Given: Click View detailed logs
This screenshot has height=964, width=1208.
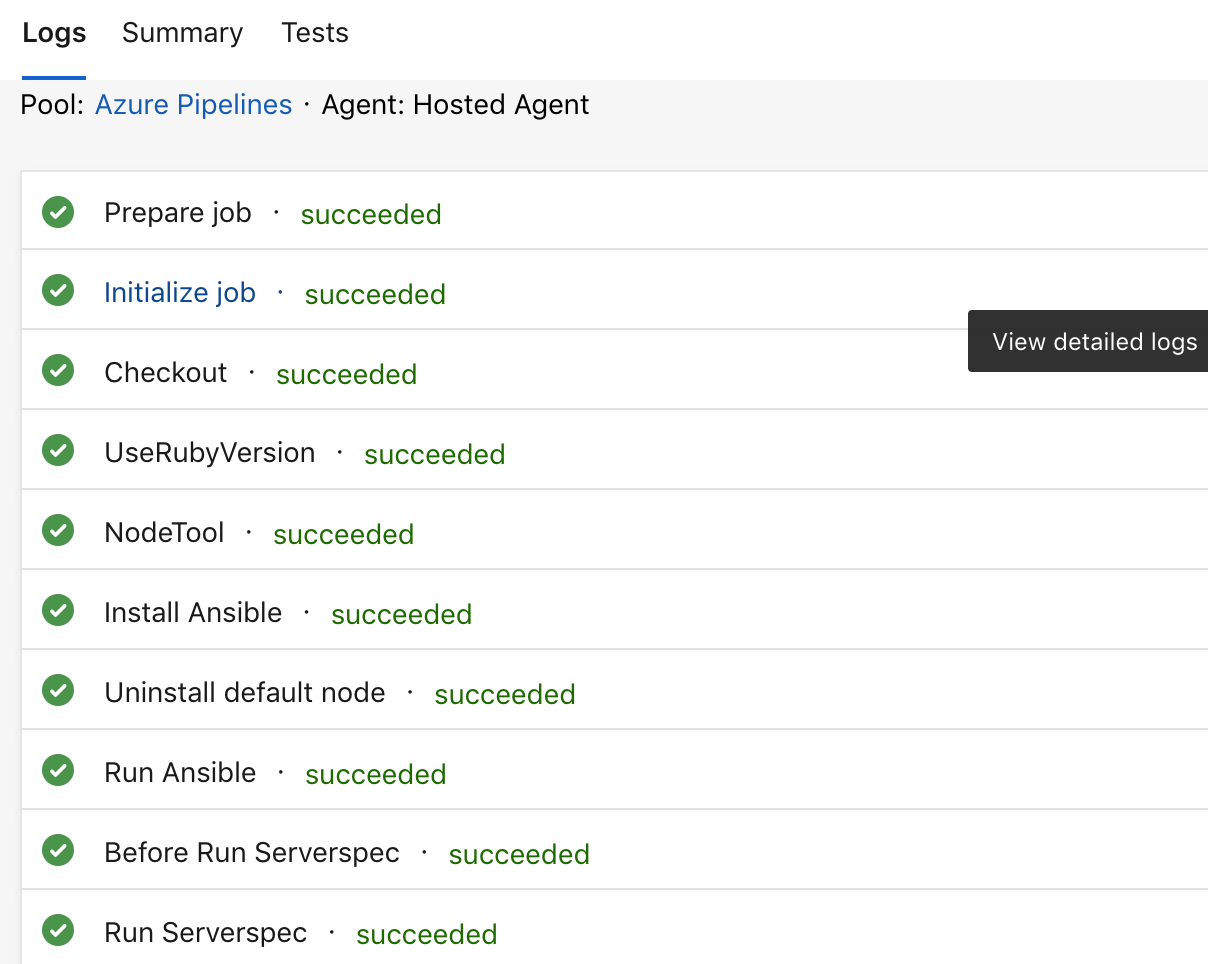Looking at the screenshot, I should (x=1094, y=341).
